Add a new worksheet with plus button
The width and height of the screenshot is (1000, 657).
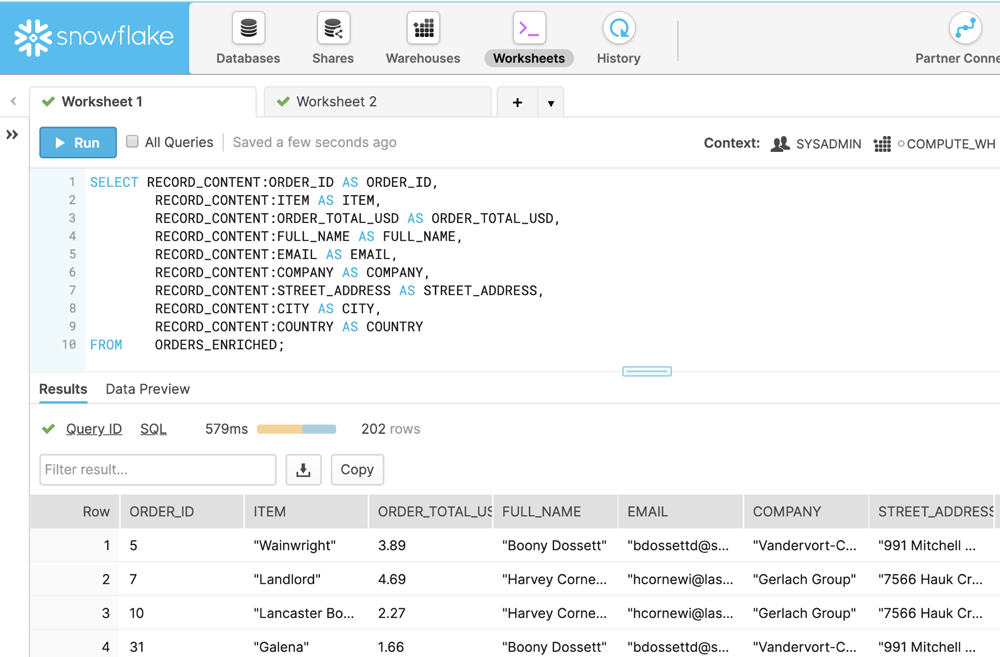point(517,102)
